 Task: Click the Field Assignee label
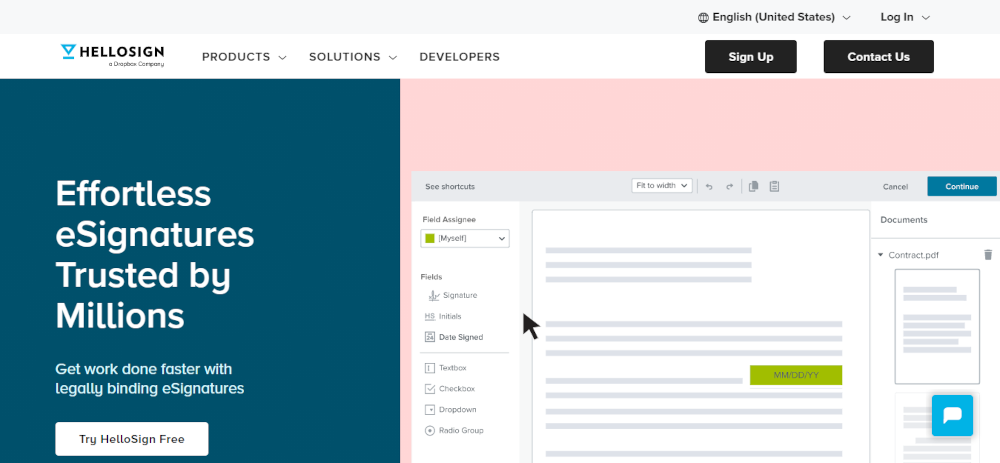[449, 219]
